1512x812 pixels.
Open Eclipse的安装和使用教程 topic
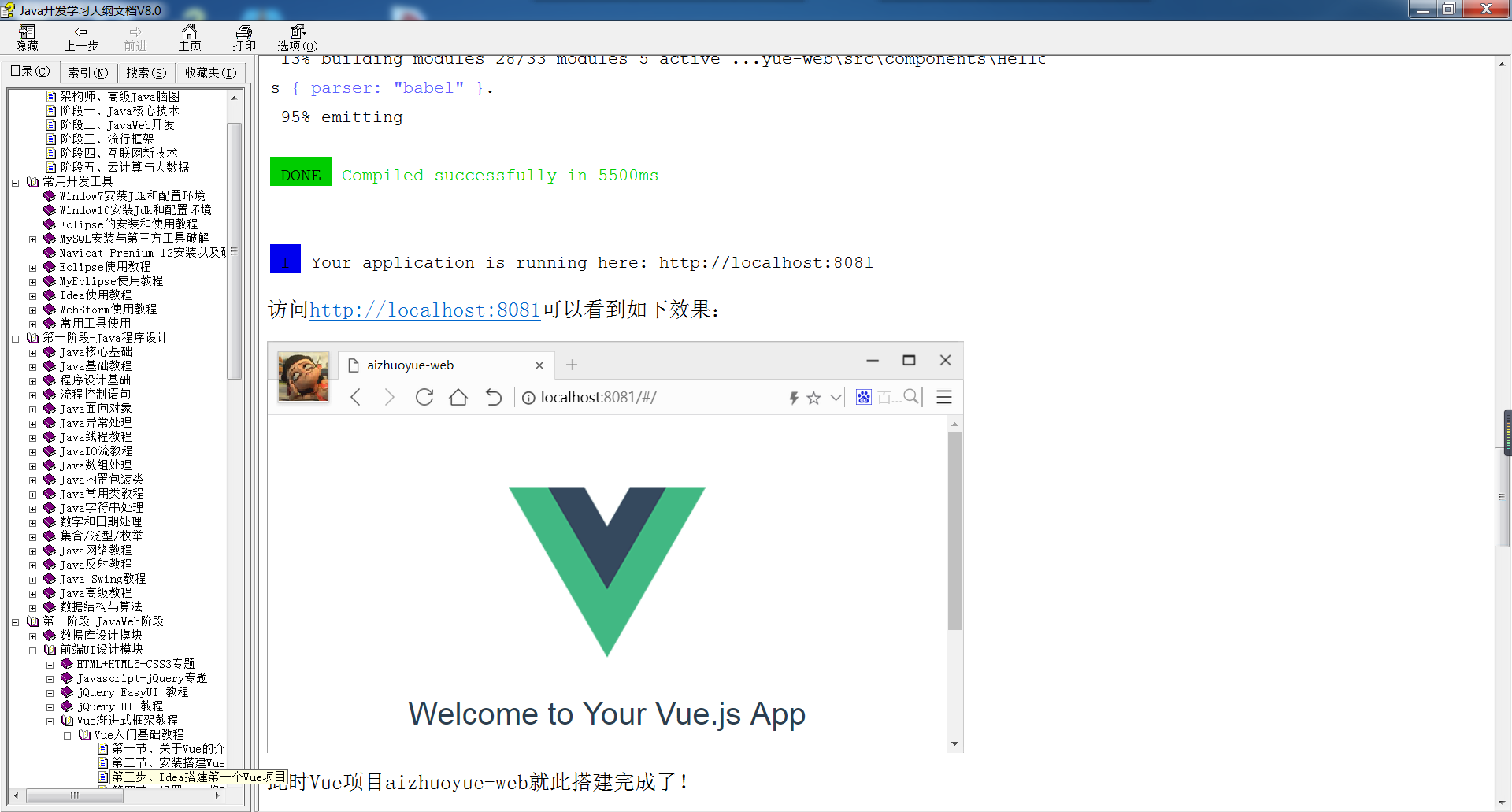pos(128,224)
